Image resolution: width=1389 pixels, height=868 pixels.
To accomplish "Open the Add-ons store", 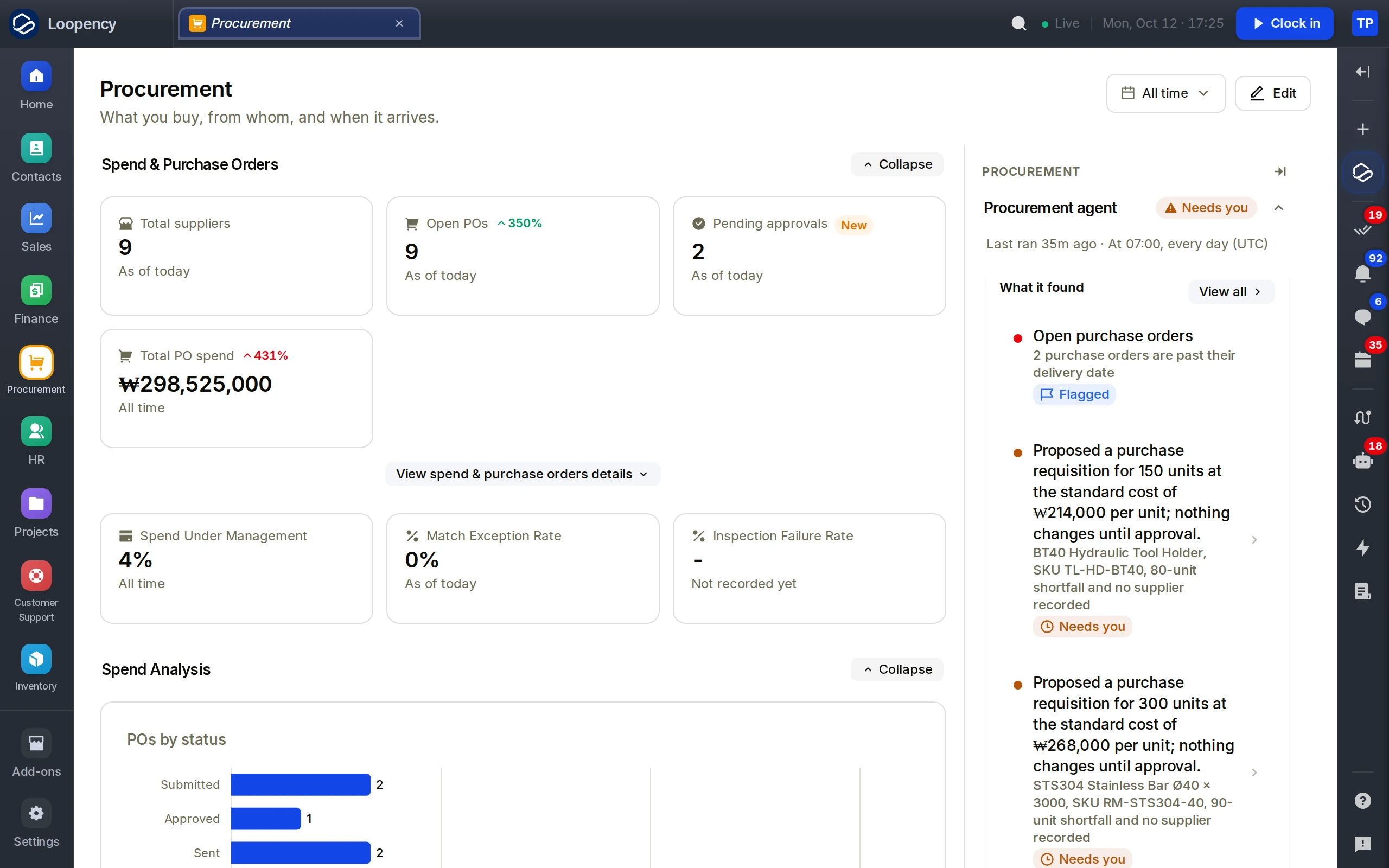I will point(36,753).
